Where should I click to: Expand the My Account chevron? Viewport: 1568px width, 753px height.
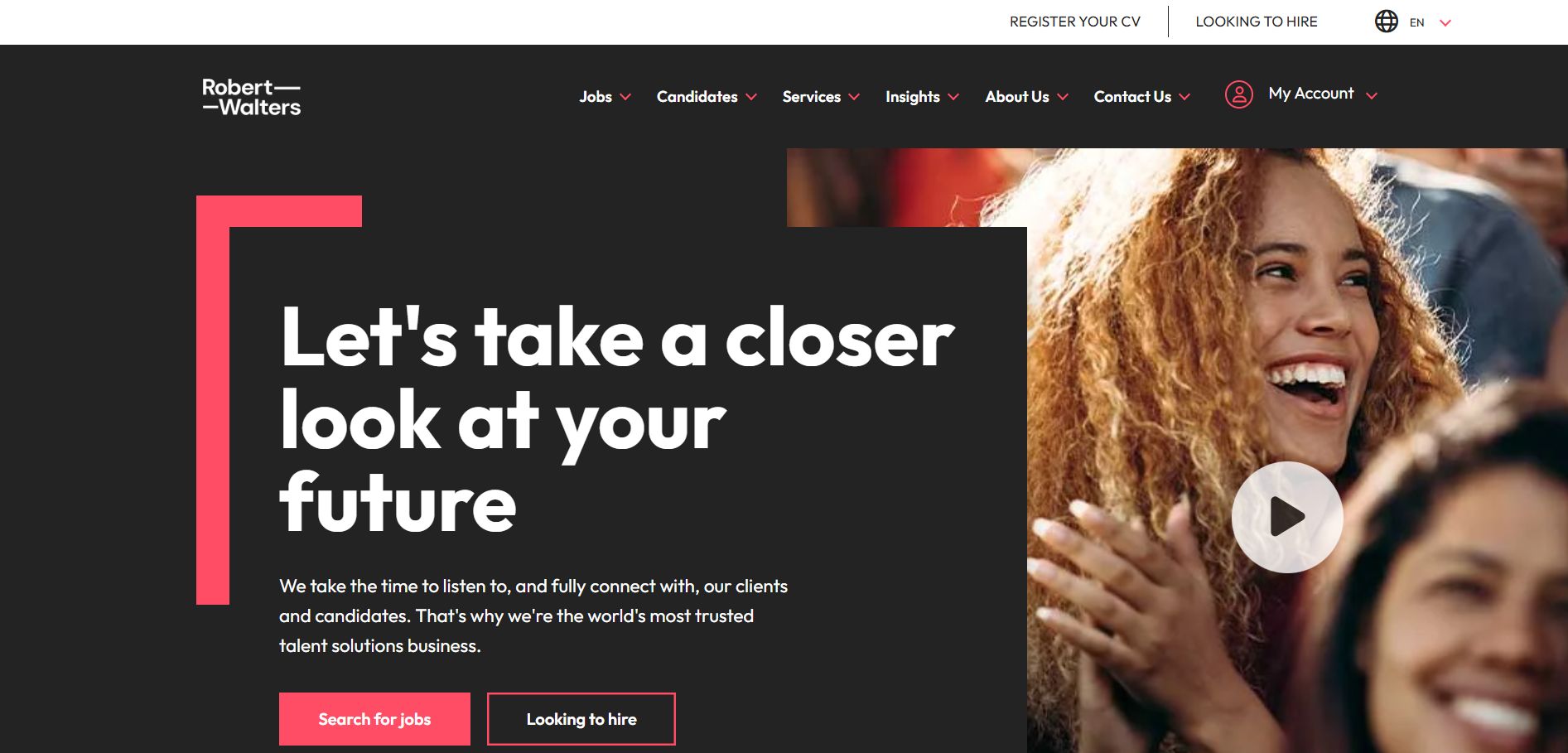coord(1372,96)
